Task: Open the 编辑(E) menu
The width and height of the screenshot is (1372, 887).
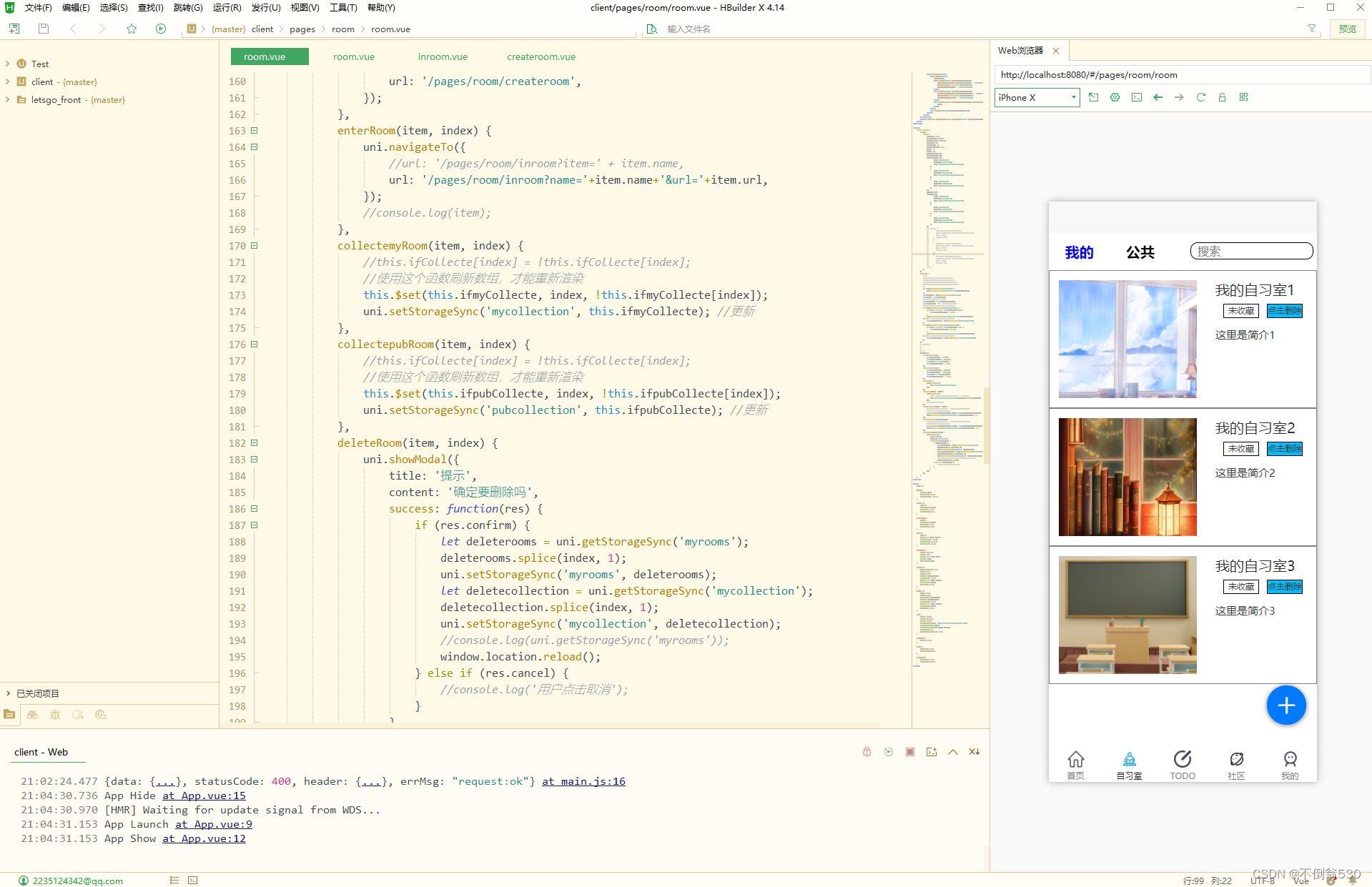Action: pos(76,8)
